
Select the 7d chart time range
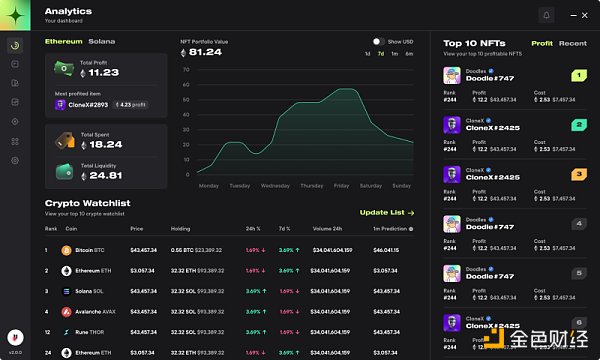381,54
